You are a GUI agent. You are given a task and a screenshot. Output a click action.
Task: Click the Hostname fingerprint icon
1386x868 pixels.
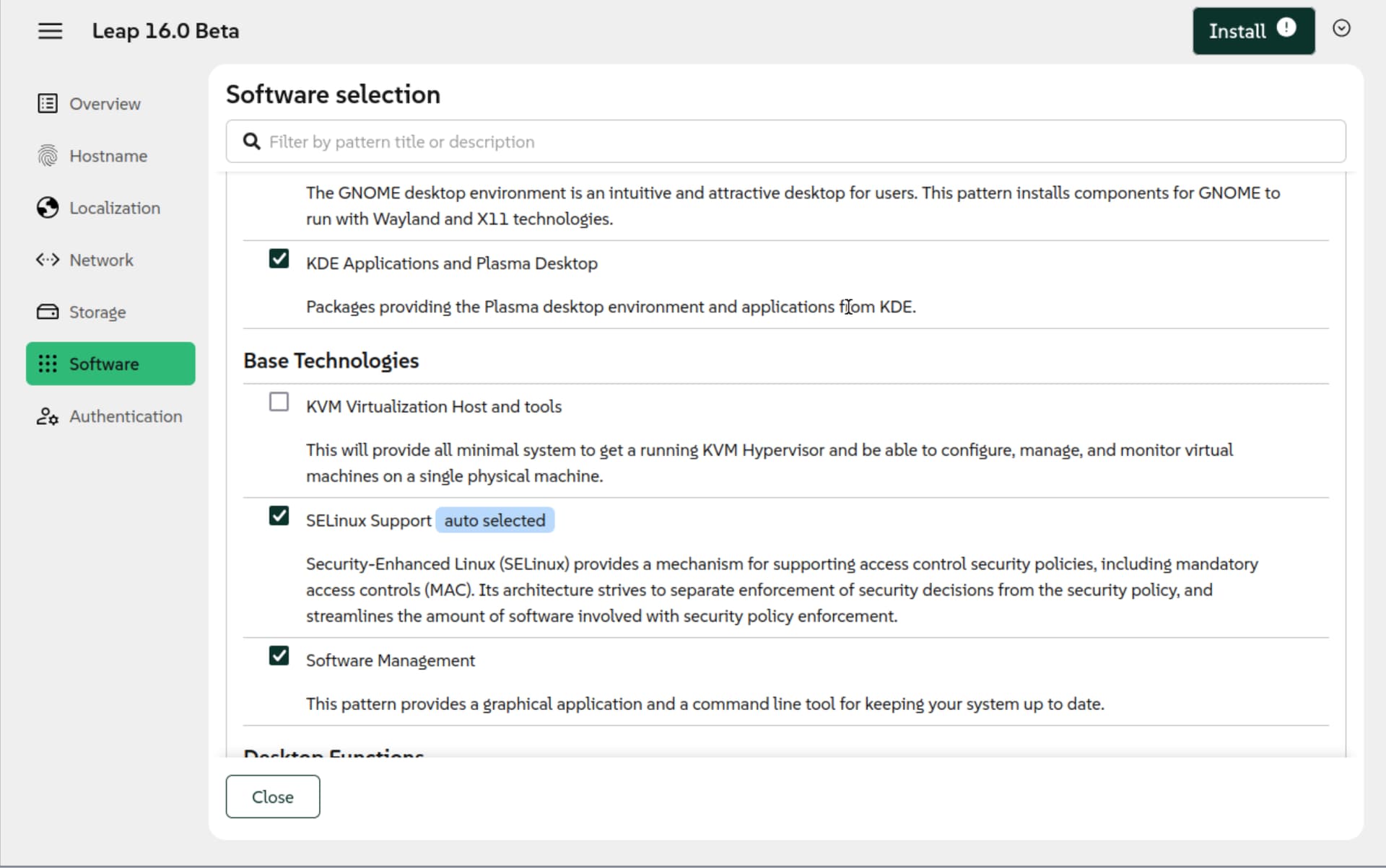point(48,155)
